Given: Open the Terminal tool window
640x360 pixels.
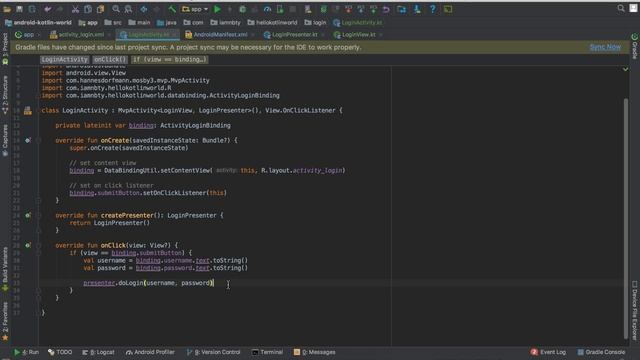Looking at the screenshot, I should coord(267,352).
